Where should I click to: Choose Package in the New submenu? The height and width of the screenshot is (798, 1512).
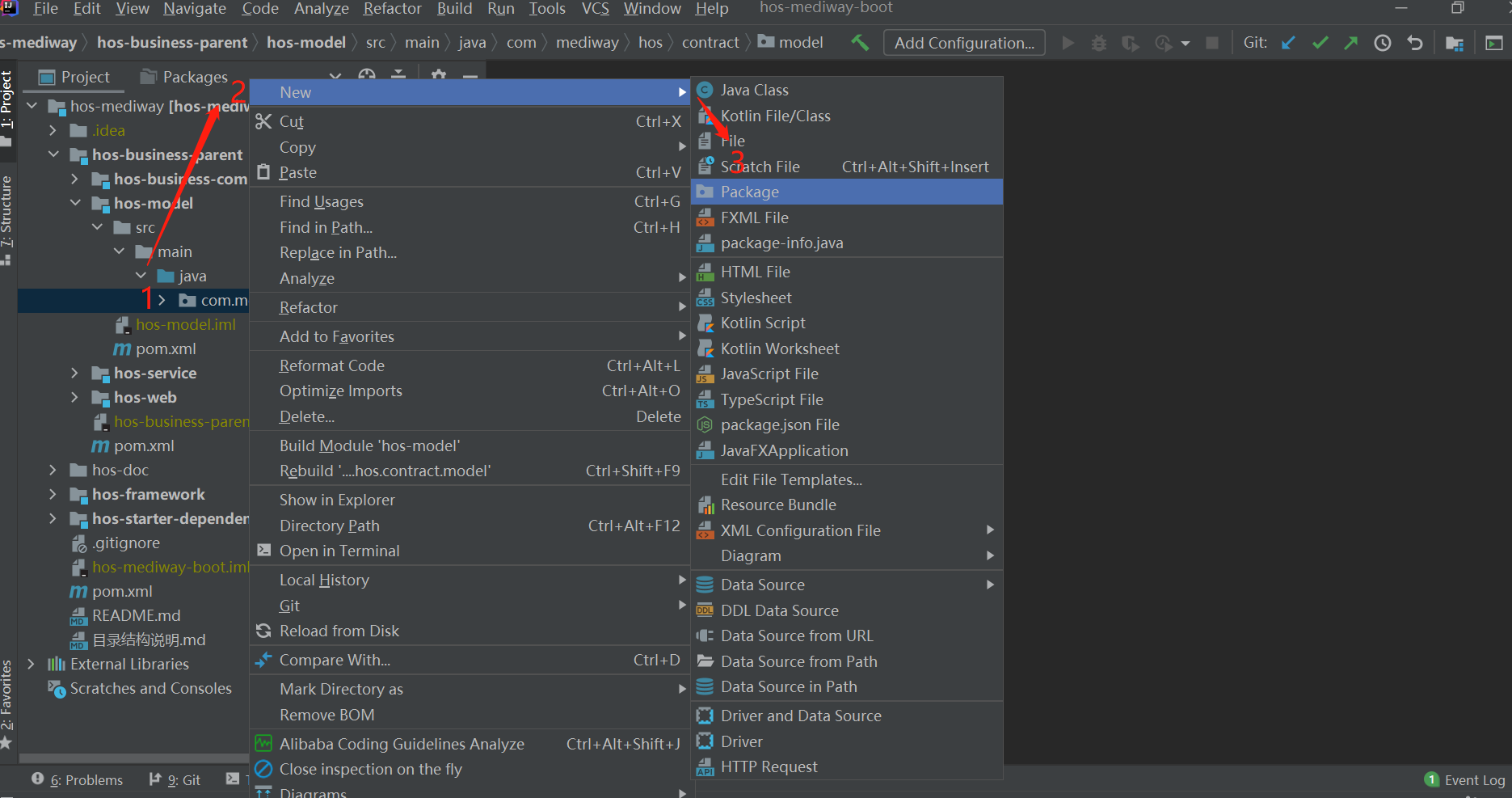click(847, 192)
